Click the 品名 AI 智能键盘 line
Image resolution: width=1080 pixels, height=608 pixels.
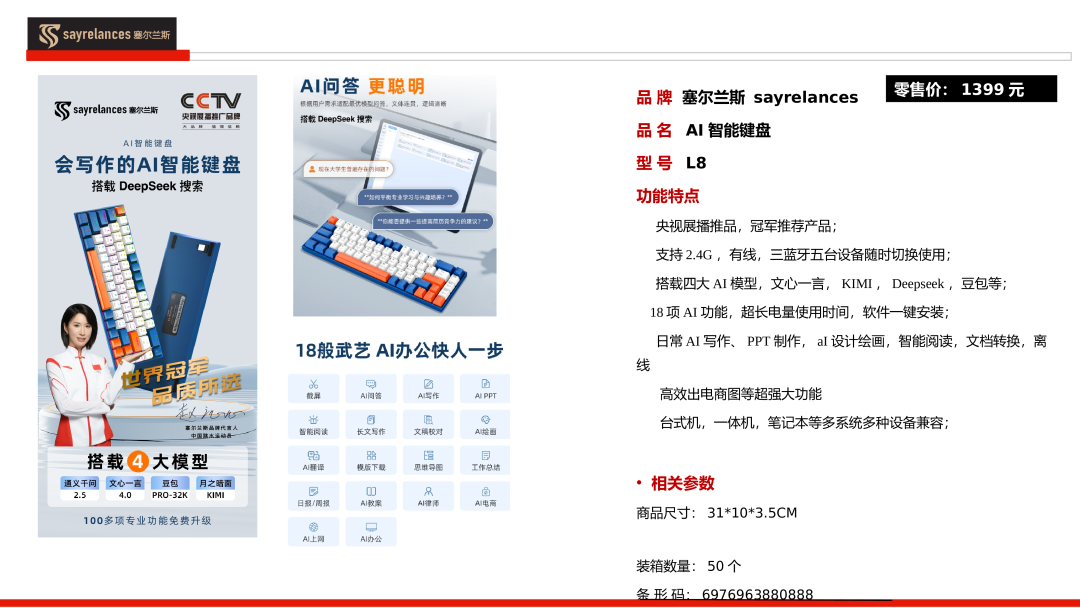[703, 130]
